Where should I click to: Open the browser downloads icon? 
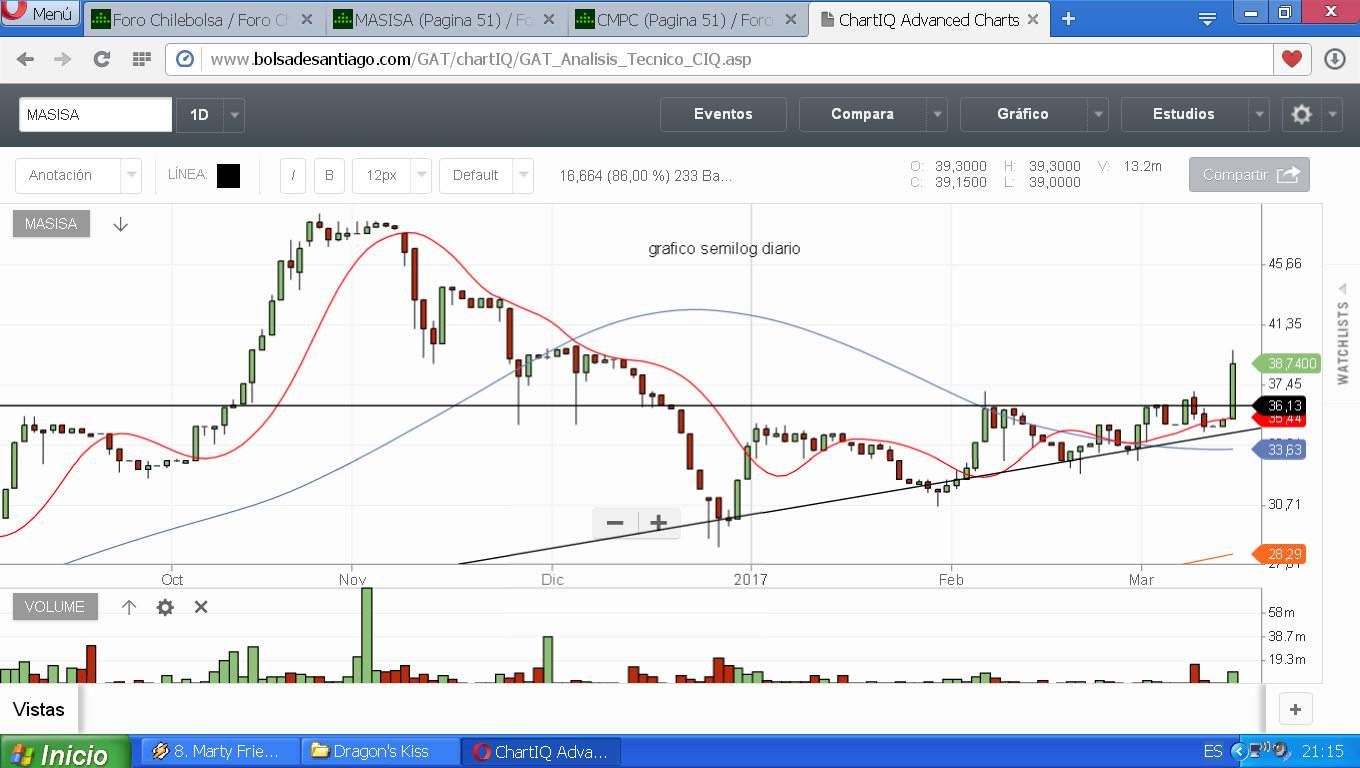point(1335,59)
